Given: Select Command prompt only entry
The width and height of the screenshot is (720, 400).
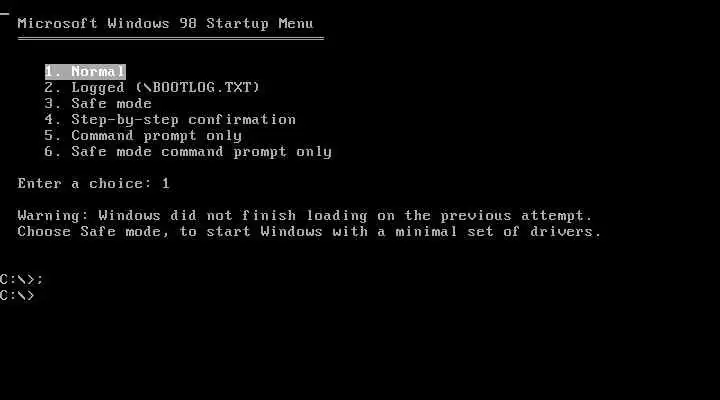Looking at the screenshot, I should point(143,135).
